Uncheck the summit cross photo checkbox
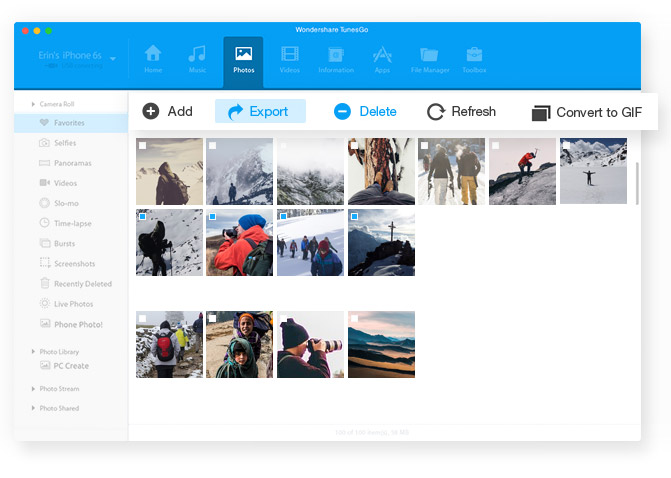This screenshot has width=671, height=478. (354, 217)
